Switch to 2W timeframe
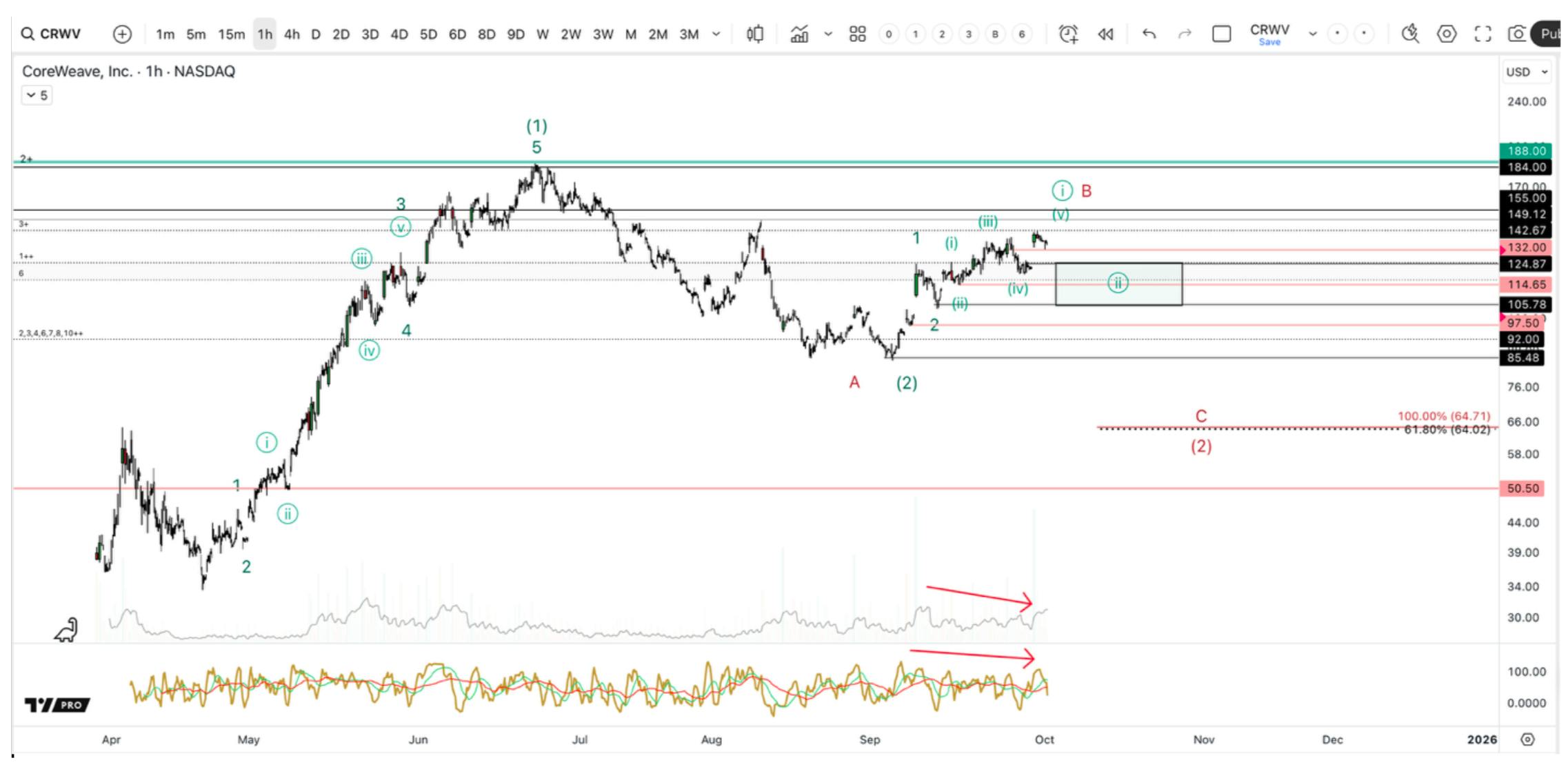Image resolution: width=1568 pixels, height=767 pixels. [x=570, y=34]
